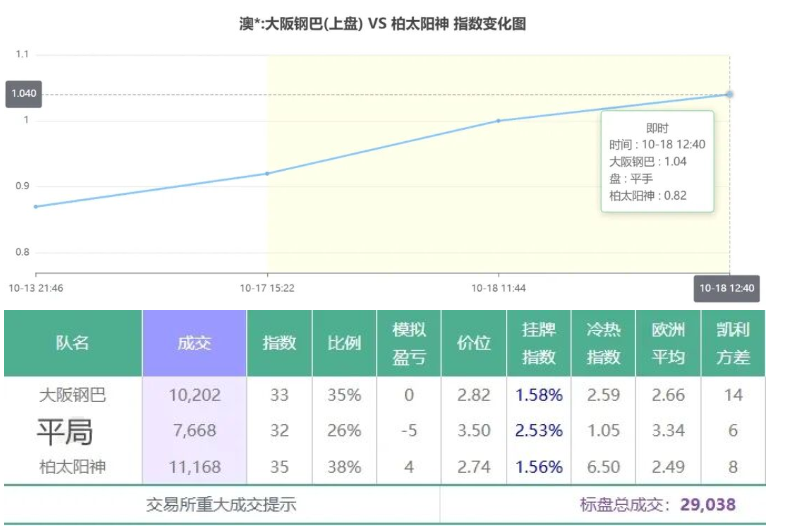This screenshot has width=800, height=526.
Task: Sort by the 成交 column header
Action: click(x=194, y=343)
